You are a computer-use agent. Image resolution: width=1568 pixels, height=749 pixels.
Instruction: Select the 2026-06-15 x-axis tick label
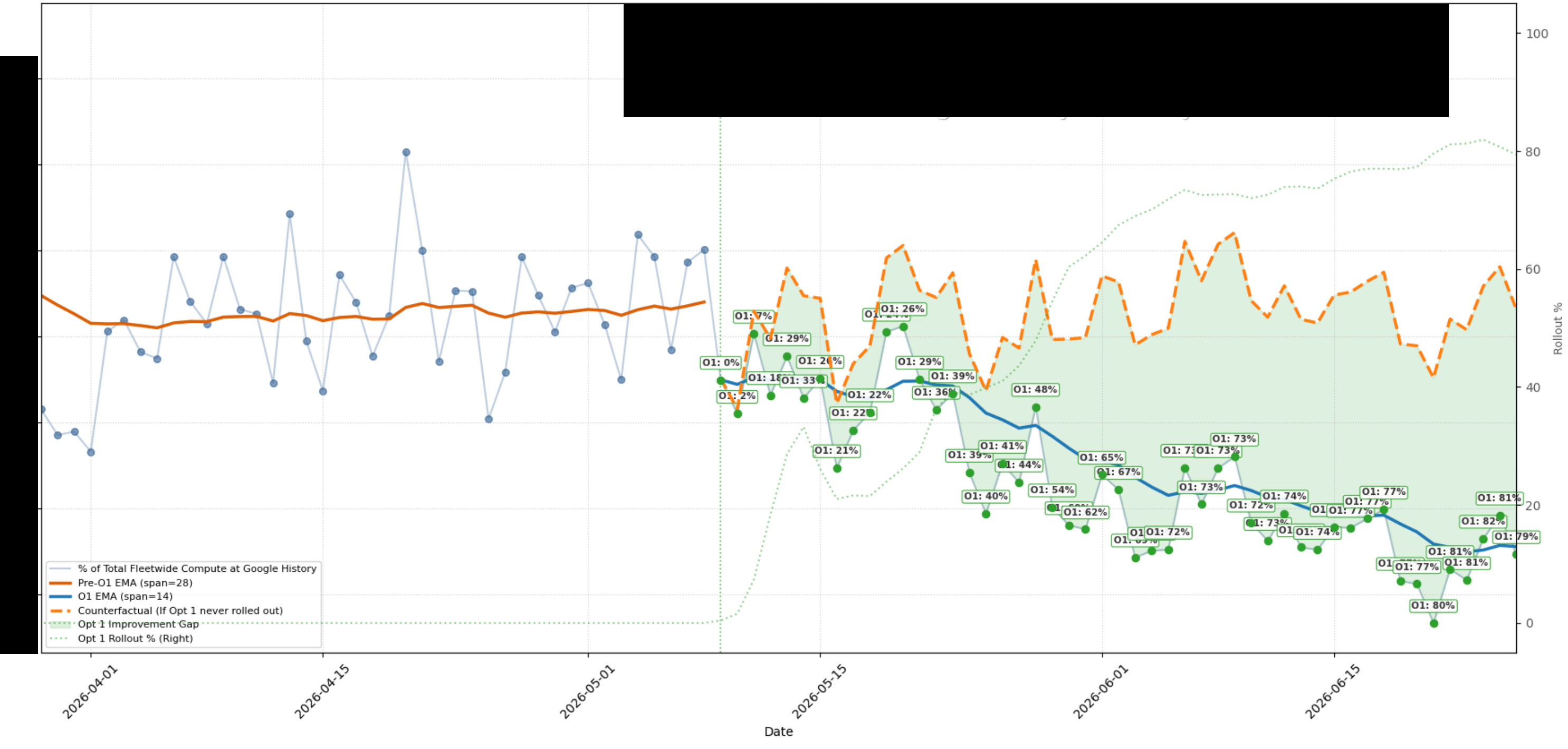1333,692
